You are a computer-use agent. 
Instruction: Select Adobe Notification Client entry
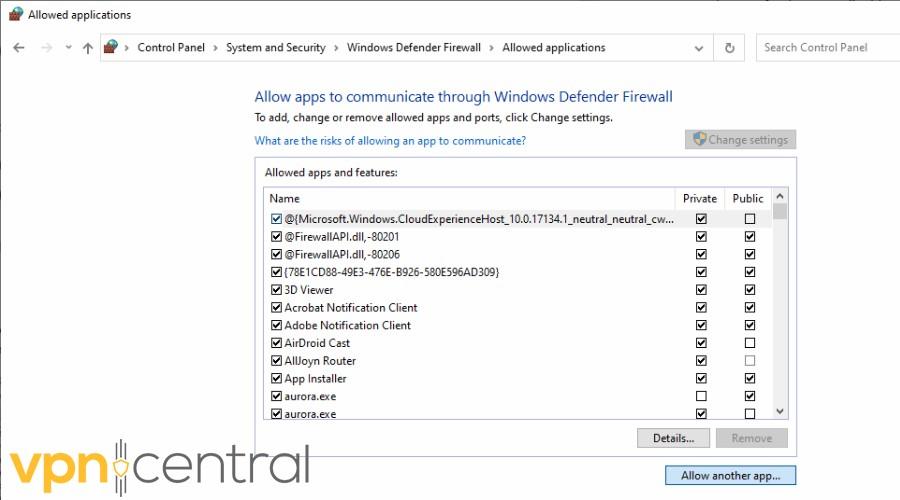(348, 325)
